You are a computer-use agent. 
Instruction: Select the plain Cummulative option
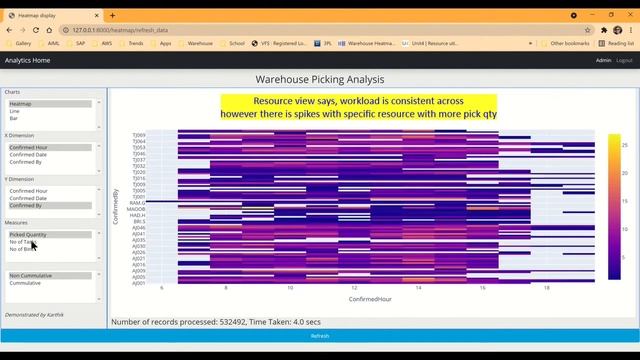pyautogui.click(x=50, y=283)
